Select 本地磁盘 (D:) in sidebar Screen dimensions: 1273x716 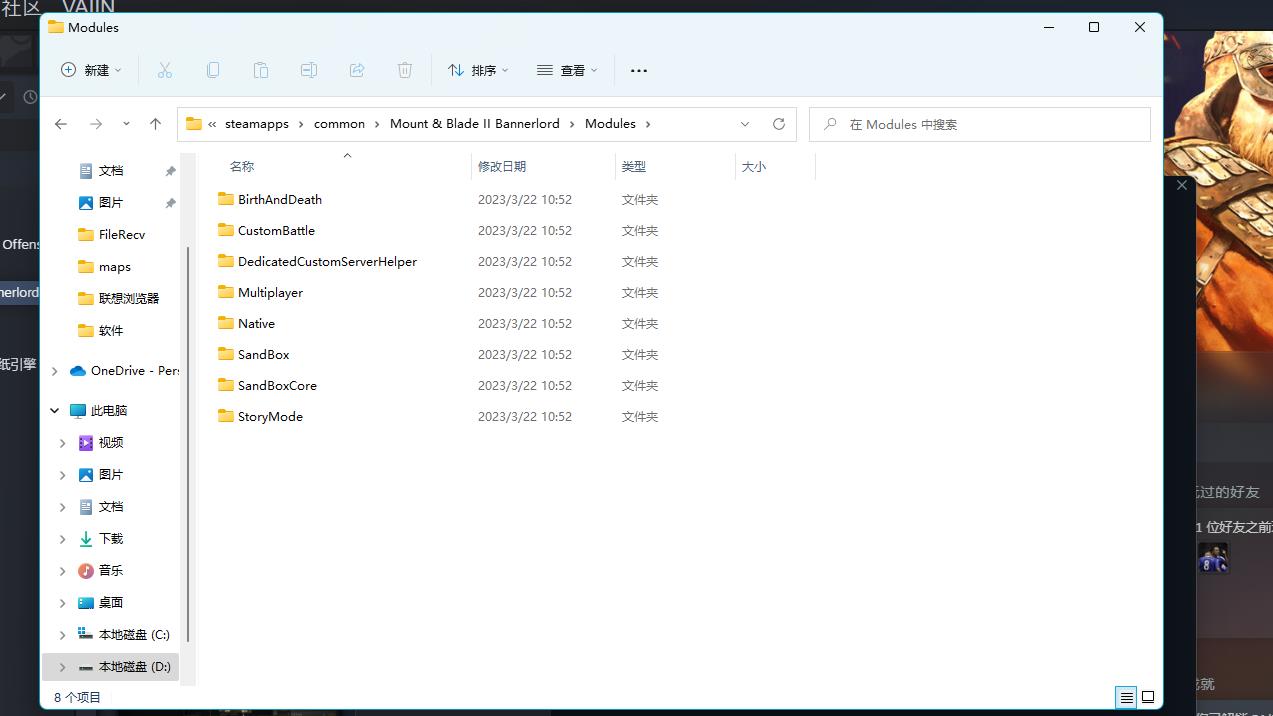[112, 667]
